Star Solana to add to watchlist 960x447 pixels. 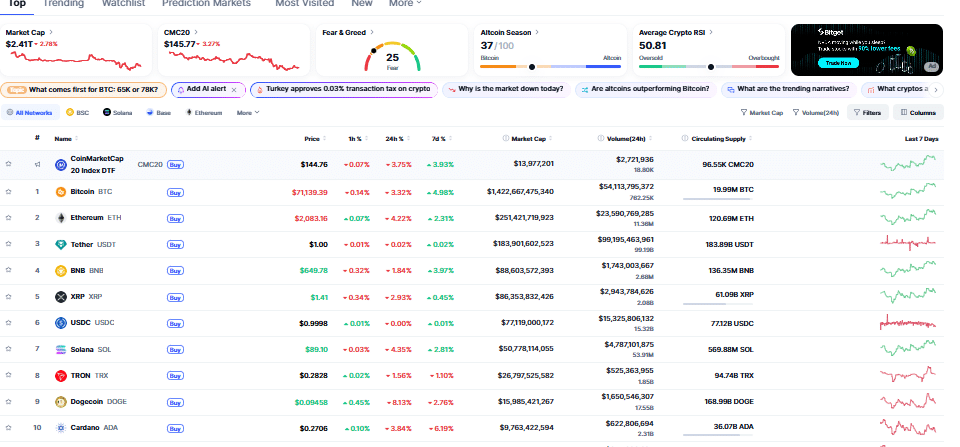[x=9, y=349]
